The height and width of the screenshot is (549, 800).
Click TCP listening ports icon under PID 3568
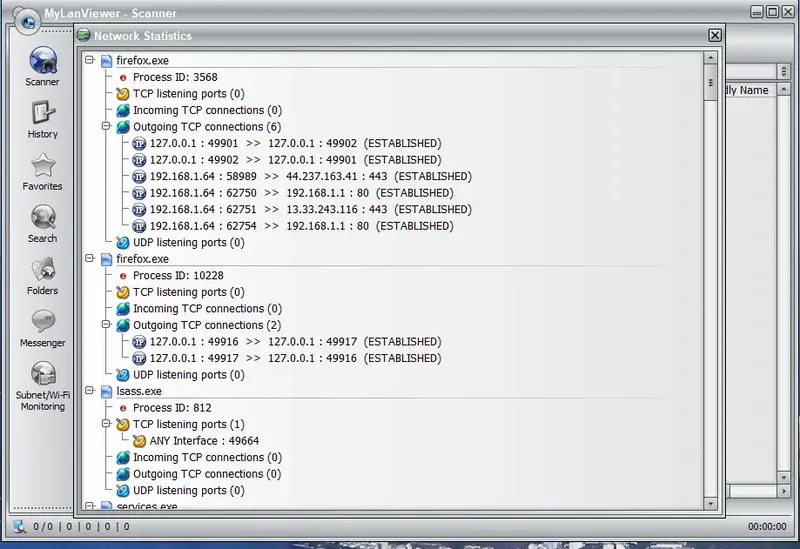pos(122,94)
